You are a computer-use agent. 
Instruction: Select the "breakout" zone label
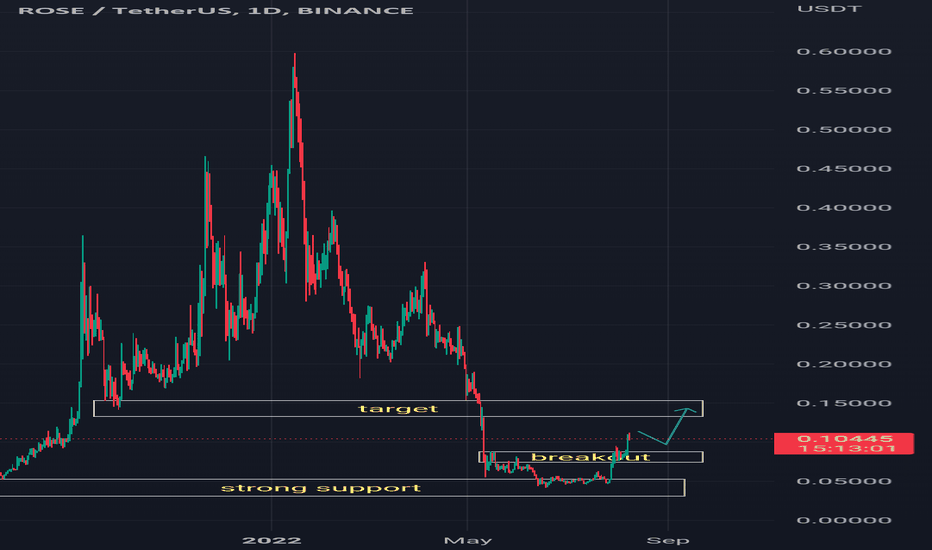coord(591,457)
